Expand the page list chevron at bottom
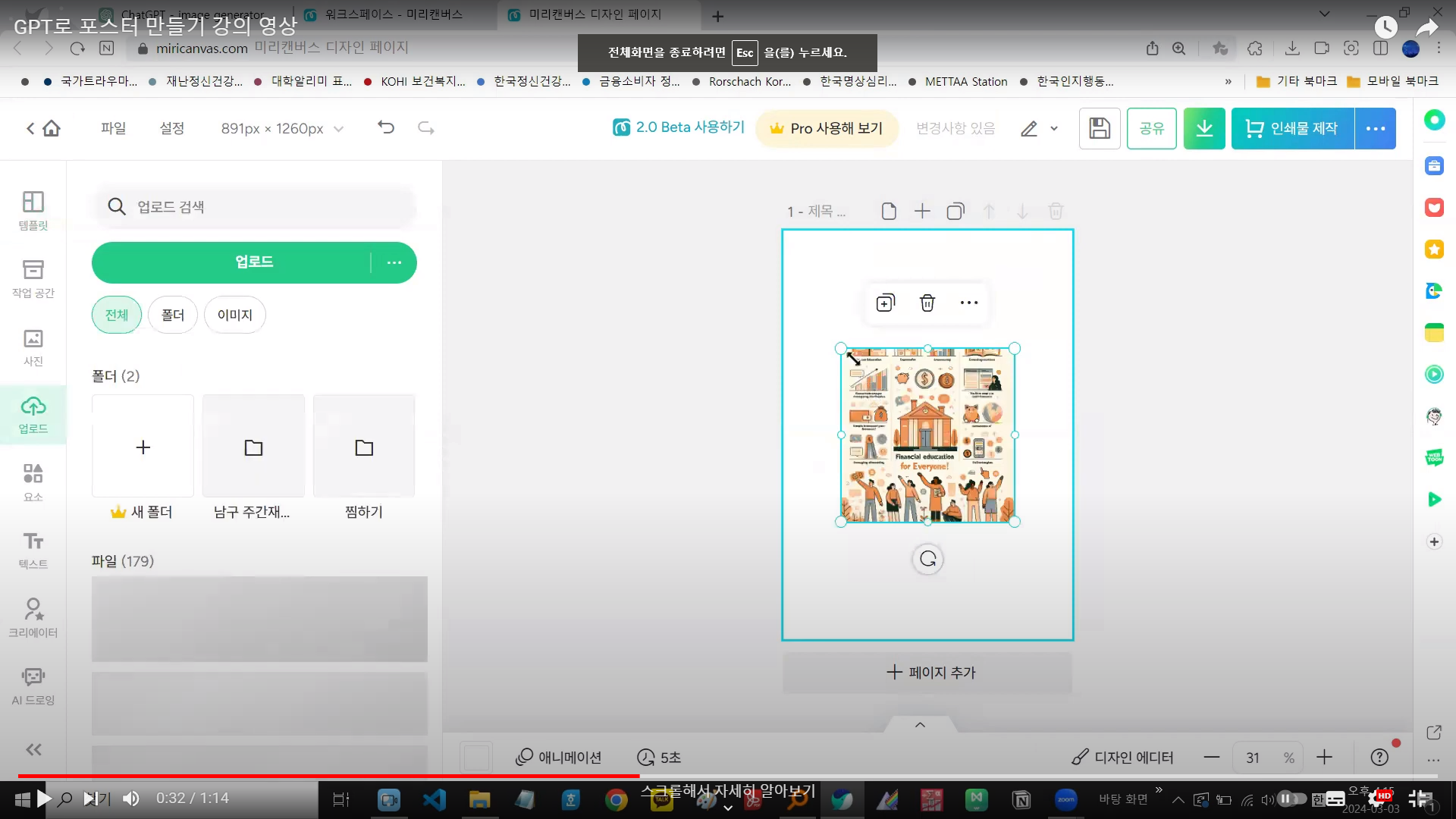Image resolution: width=1456 pixels, height=819 pixels. click(x=920, y=725)
